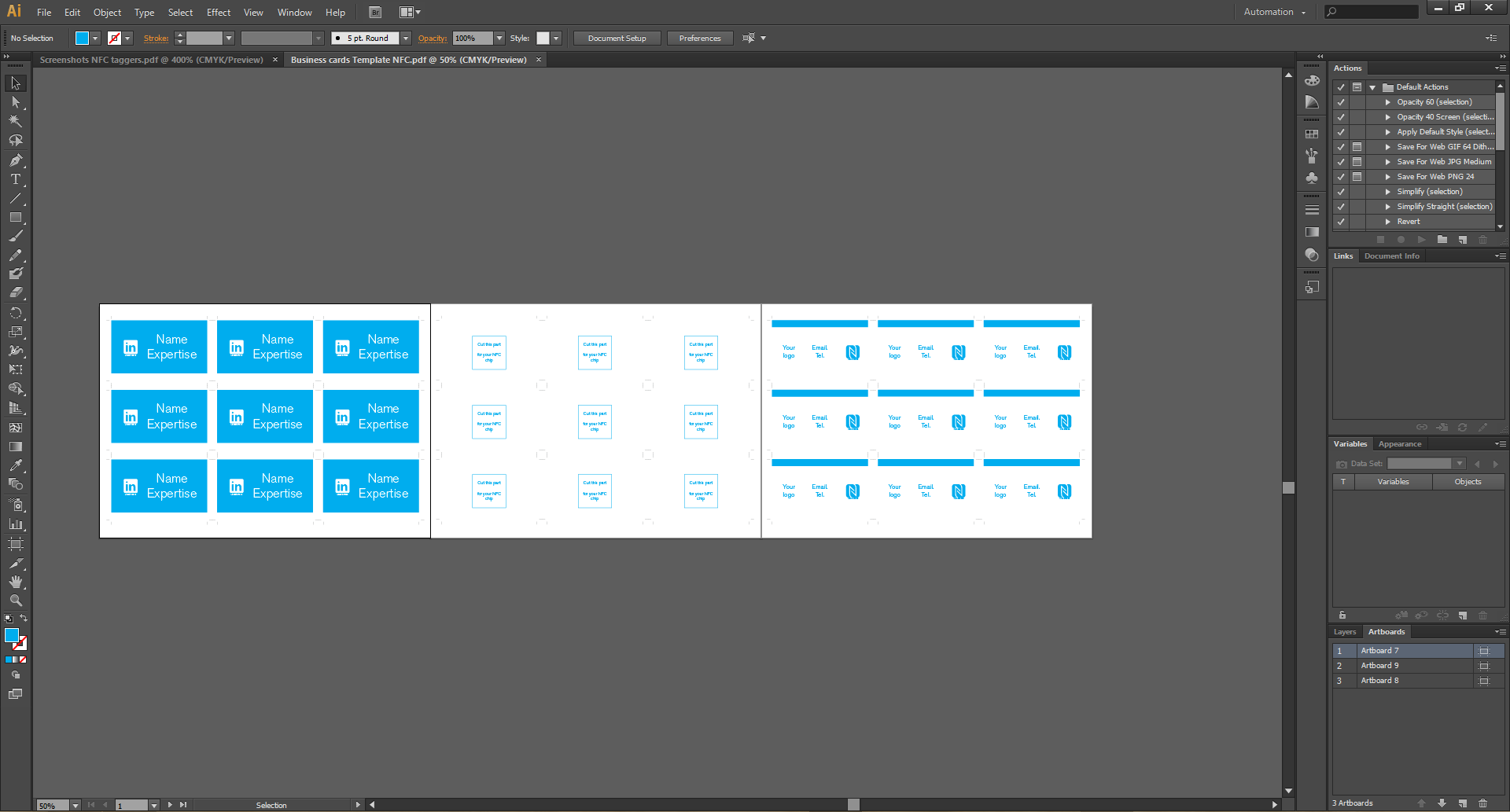Select the Pencil tool
The width and height of the screenshot is (1510, 812).
16,255
